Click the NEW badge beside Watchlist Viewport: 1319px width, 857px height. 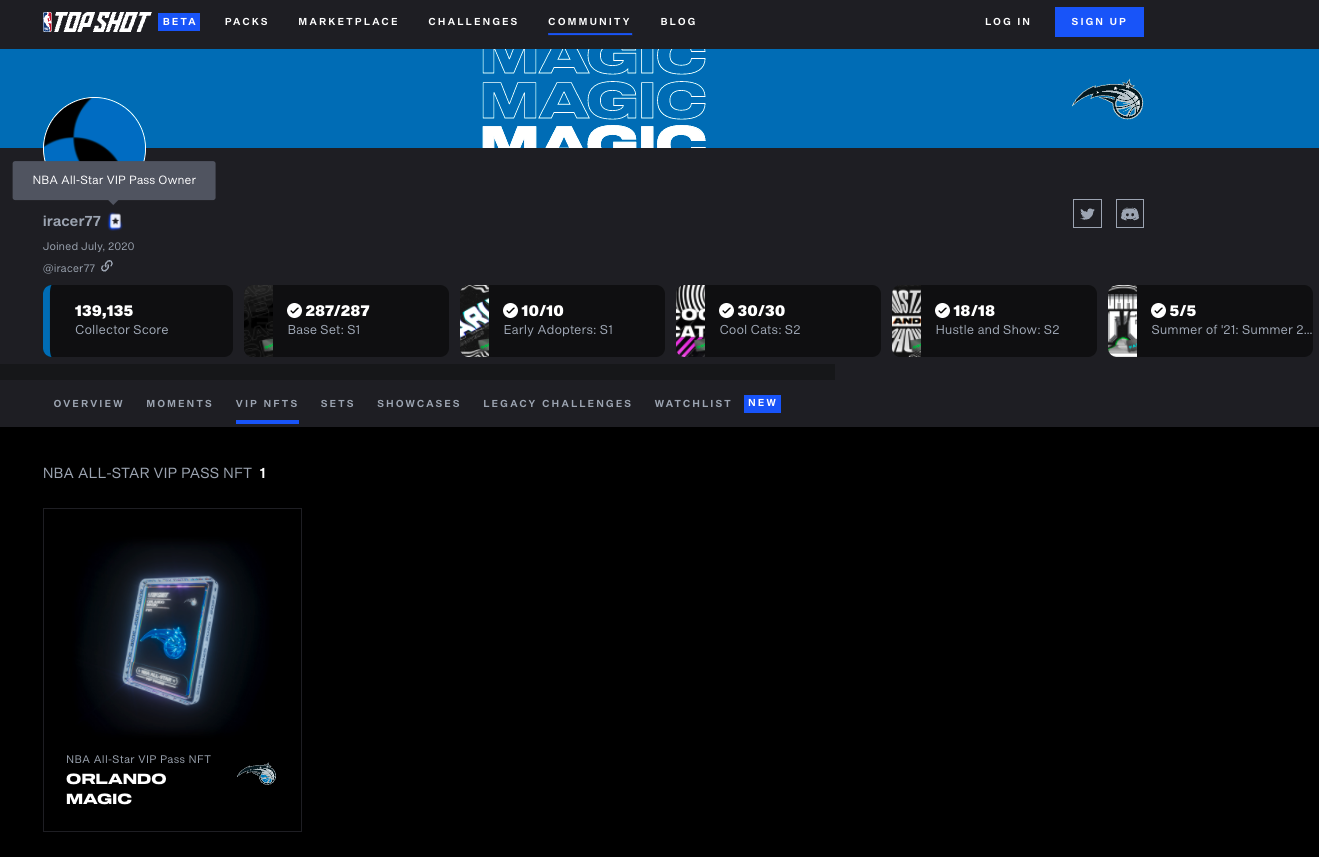point(762,404)
